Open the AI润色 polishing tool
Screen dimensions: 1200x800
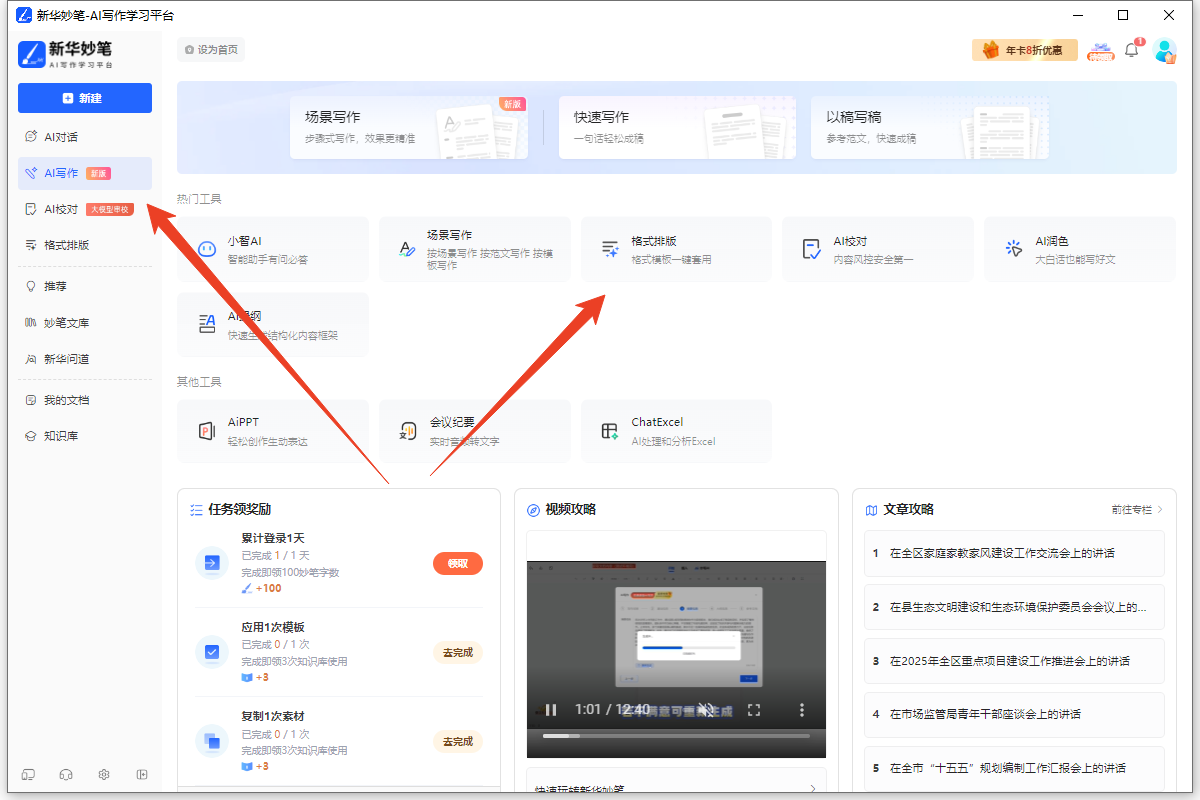pos(1078,248)
